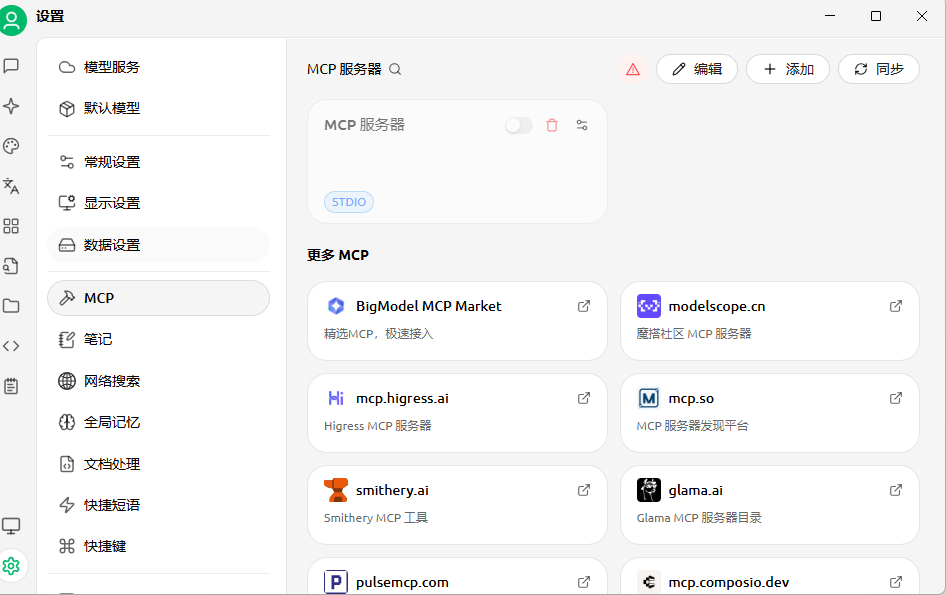Open mcp.higress.ai external link icon
Screen dimensions: 946x595
click(x=583, y=398)
